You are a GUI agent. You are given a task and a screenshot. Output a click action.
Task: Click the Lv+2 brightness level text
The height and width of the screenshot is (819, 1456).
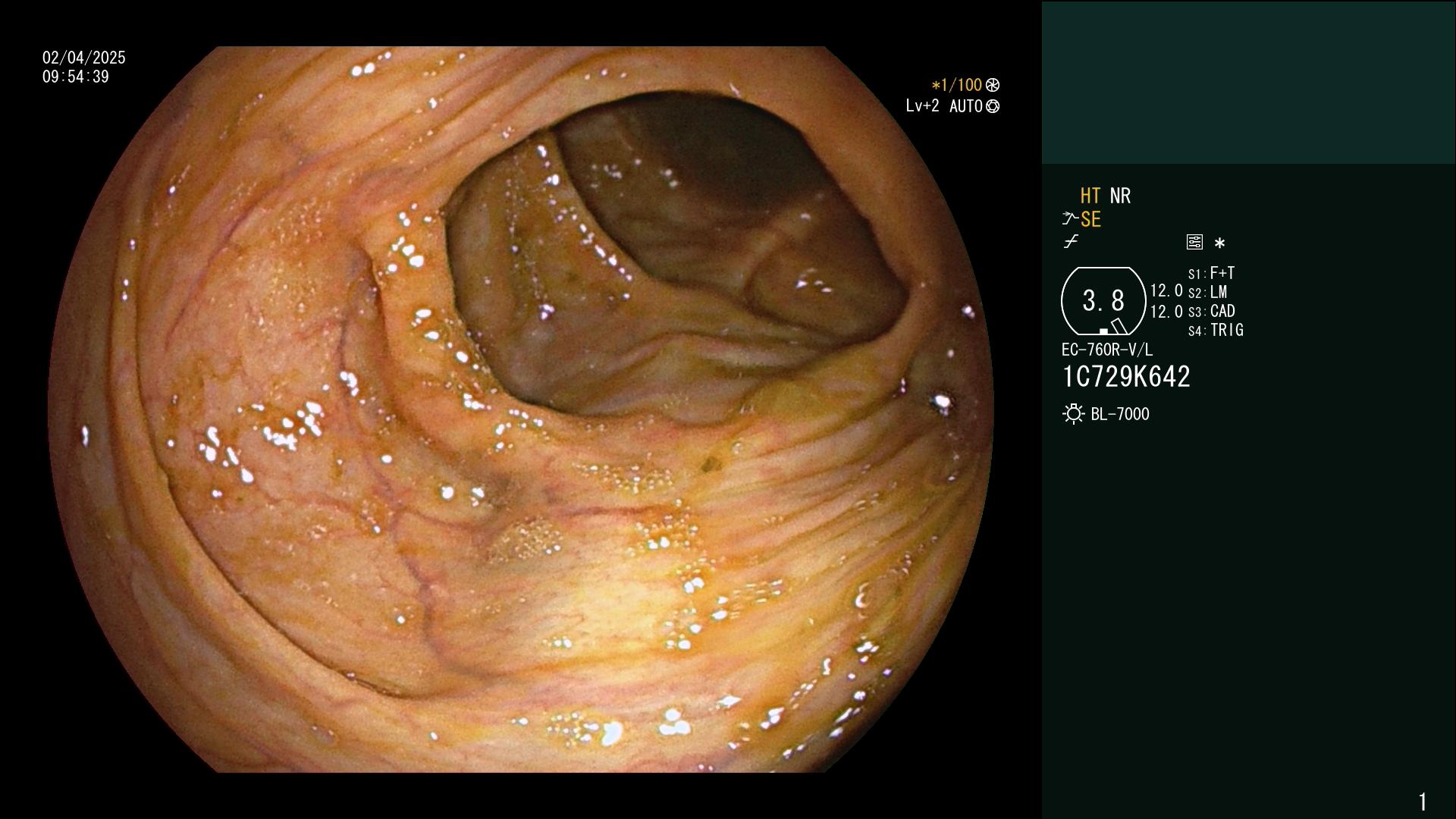(923, 106)
